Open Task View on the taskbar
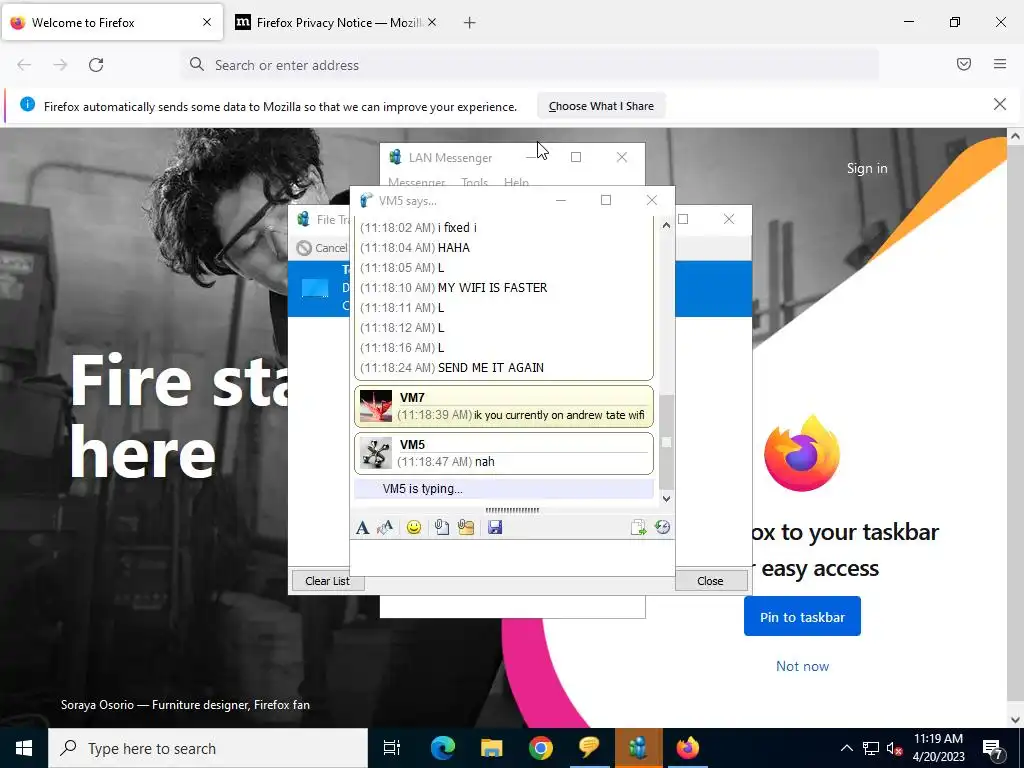The width and height of the screenshot is (1024, 768). coord(392,748)
